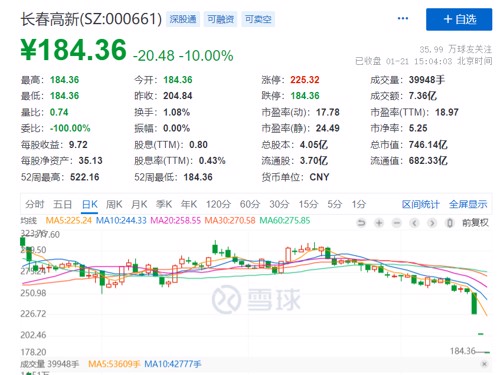This screenshot has height=375, width=500.
Task: Click the MA60:275.85 legend label
Action: [285, 220]
